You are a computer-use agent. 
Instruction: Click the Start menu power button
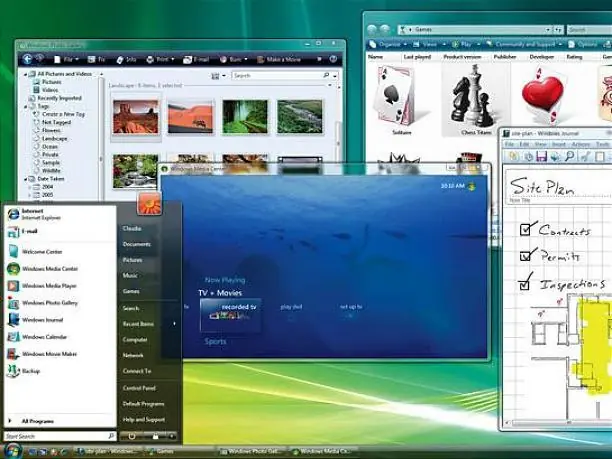[x=132, y=436]
